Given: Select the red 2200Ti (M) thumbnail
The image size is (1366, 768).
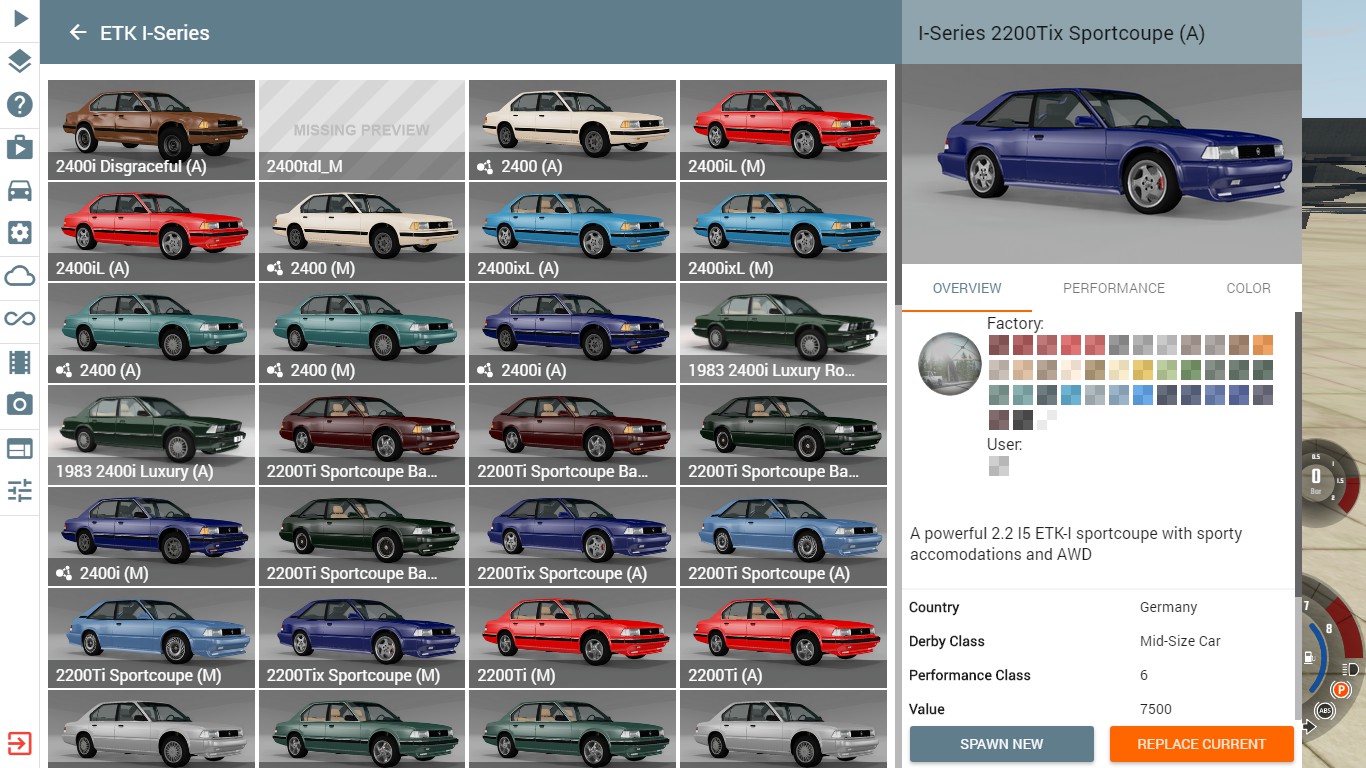Looking at the screenshot, I should 572,638.
